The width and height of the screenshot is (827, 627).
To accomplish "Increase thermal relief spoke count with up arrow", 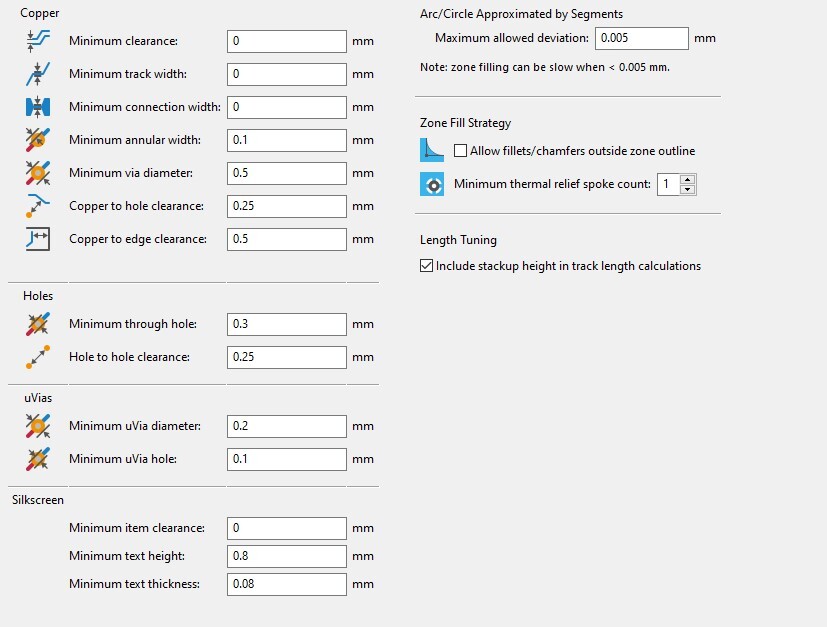I will pyautogui.click(x=687, y=179).
